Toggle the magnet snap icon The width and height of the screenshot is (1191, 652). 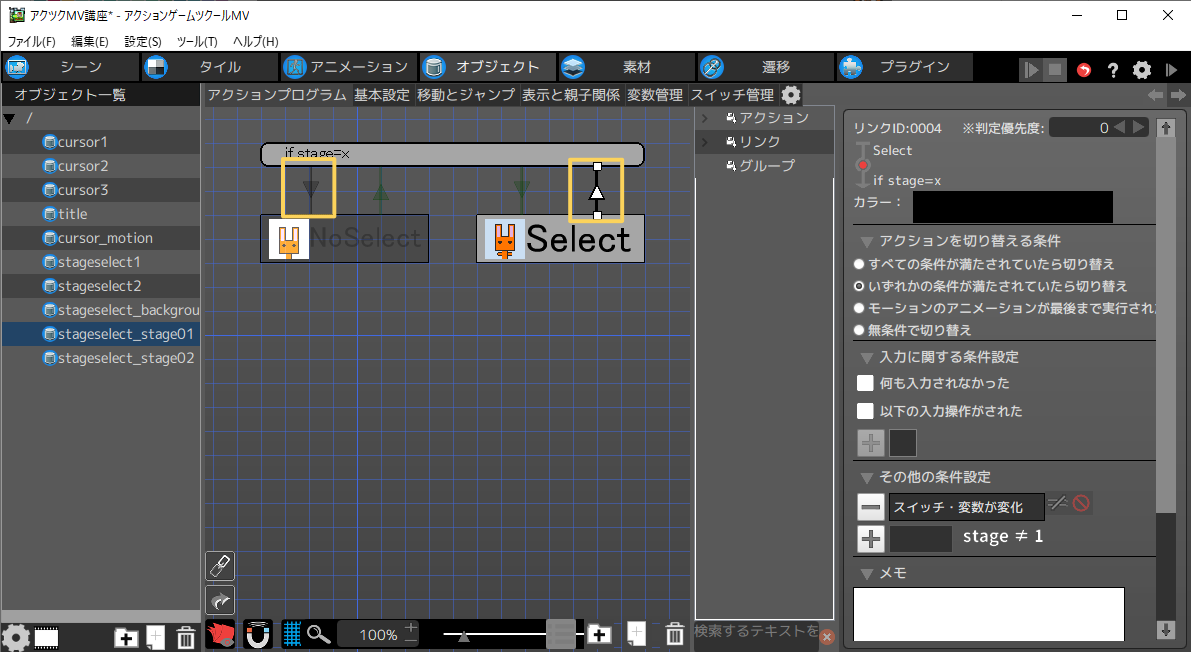pos(258,634)
